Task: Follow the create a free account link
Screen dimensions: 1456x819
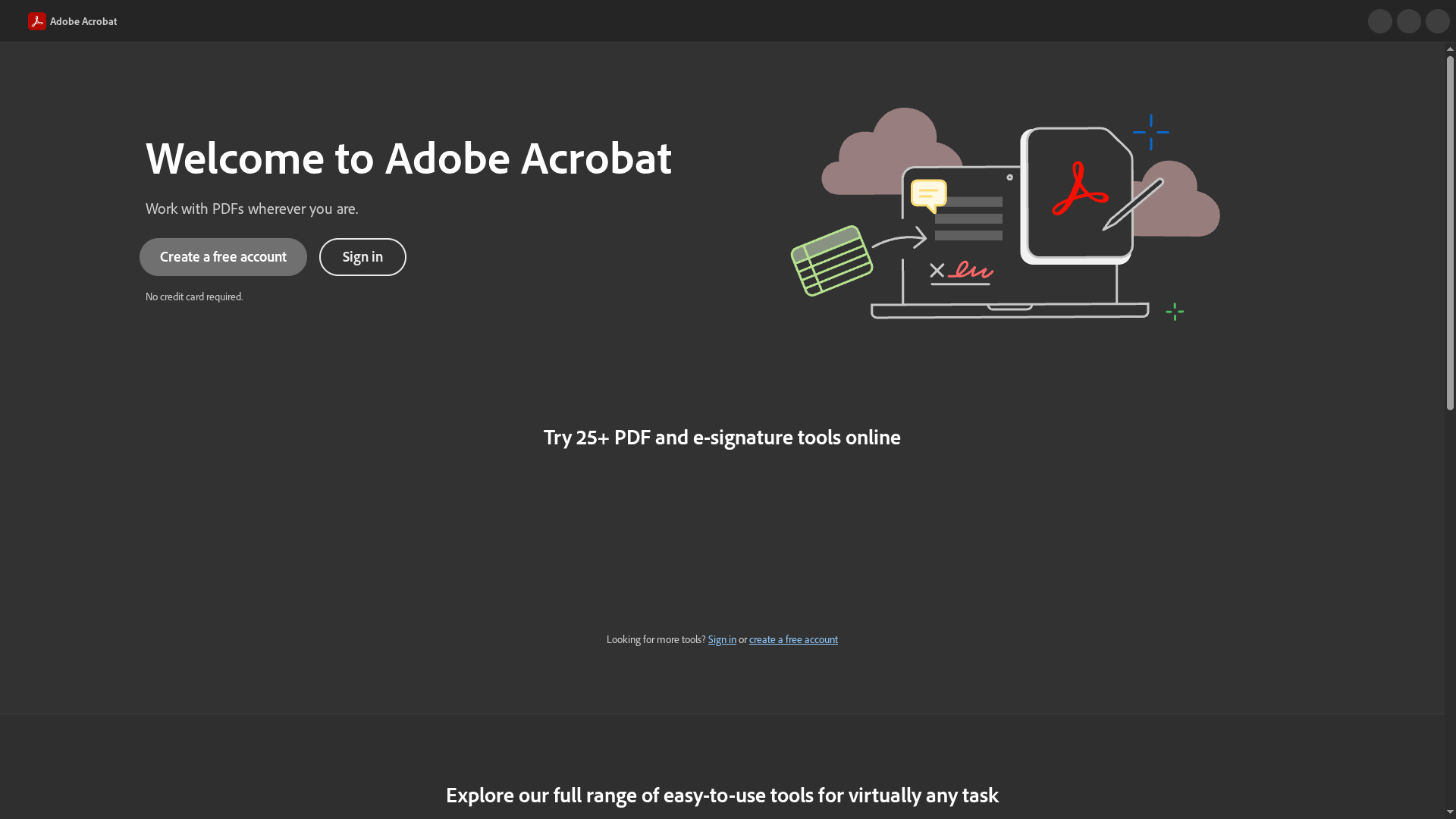Action: point(793,639)
